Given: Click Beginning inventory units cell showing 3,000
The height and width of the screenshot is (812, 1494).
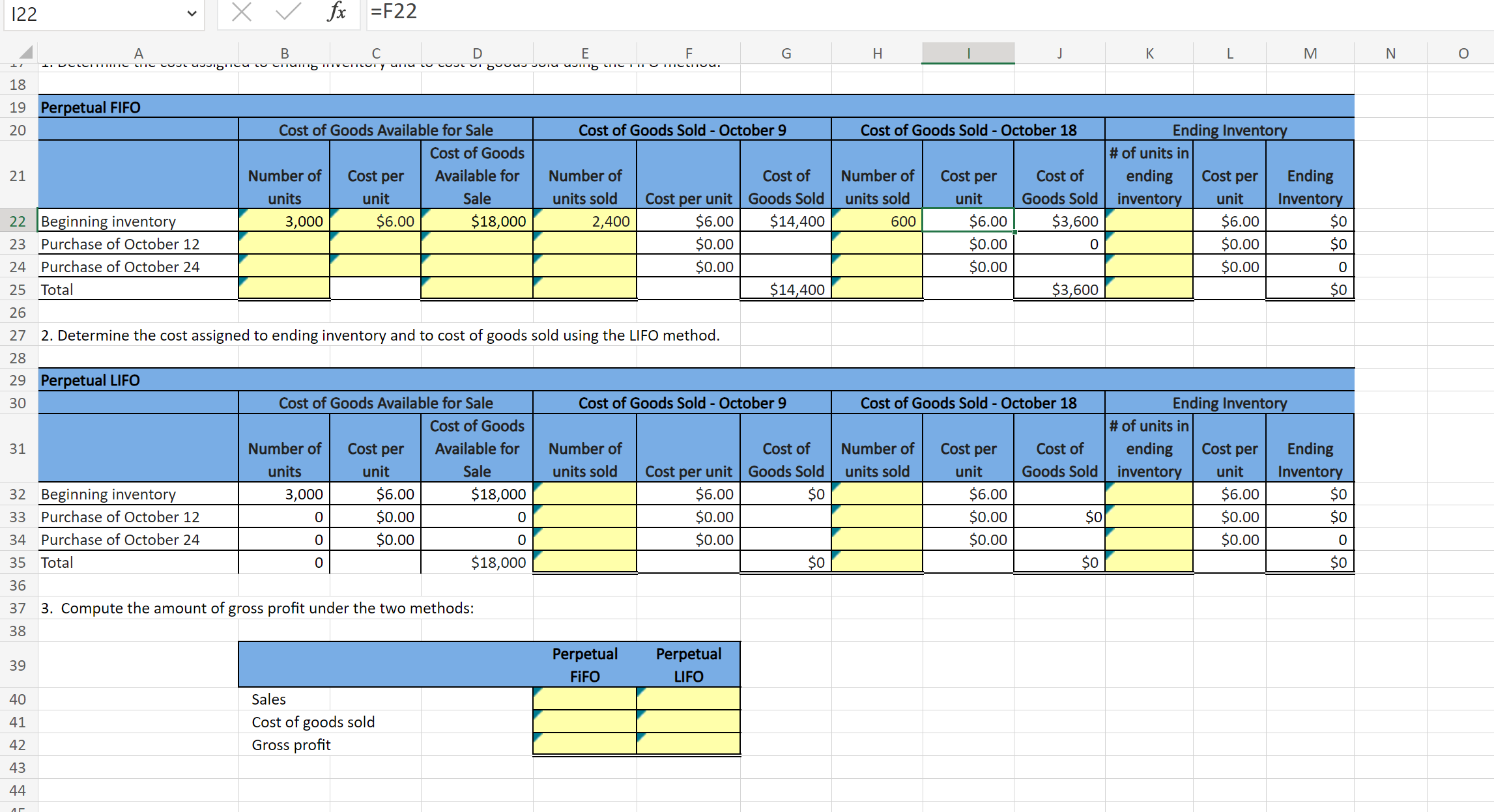Looking at the screenshot, I should 285,221.
